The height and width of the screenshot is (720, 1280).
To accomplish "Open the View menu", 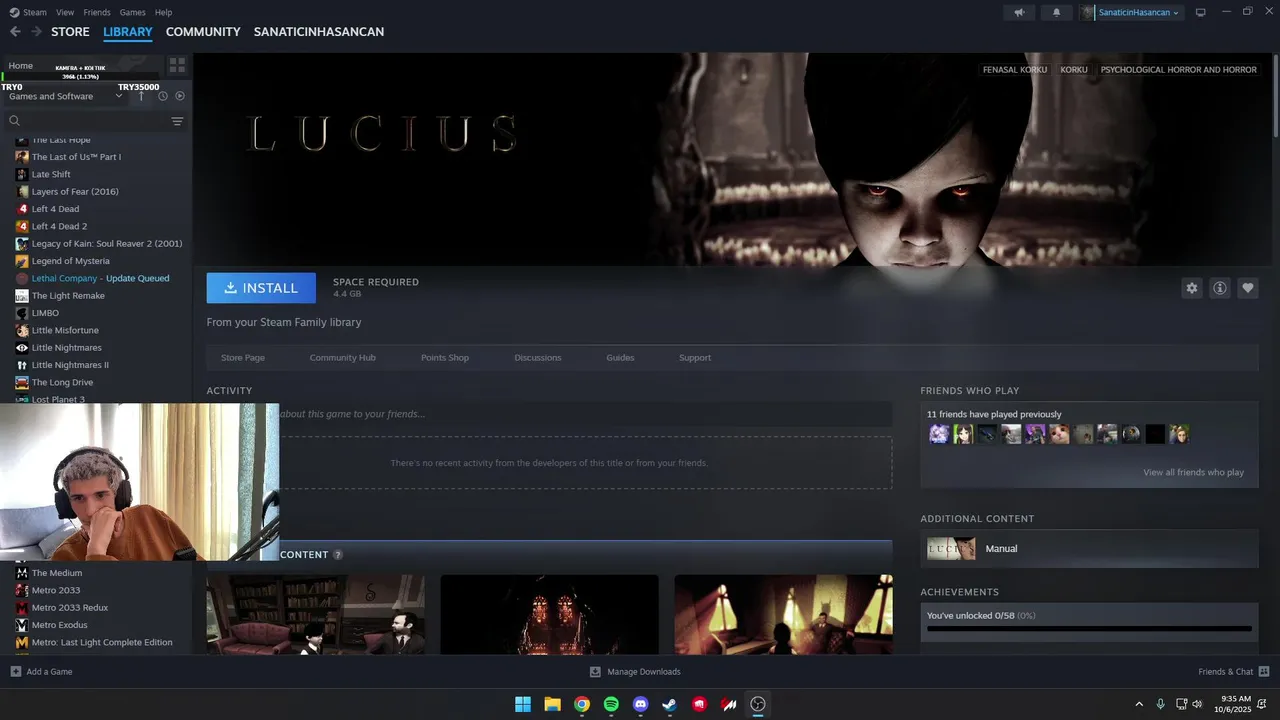I will pos(65,12).
